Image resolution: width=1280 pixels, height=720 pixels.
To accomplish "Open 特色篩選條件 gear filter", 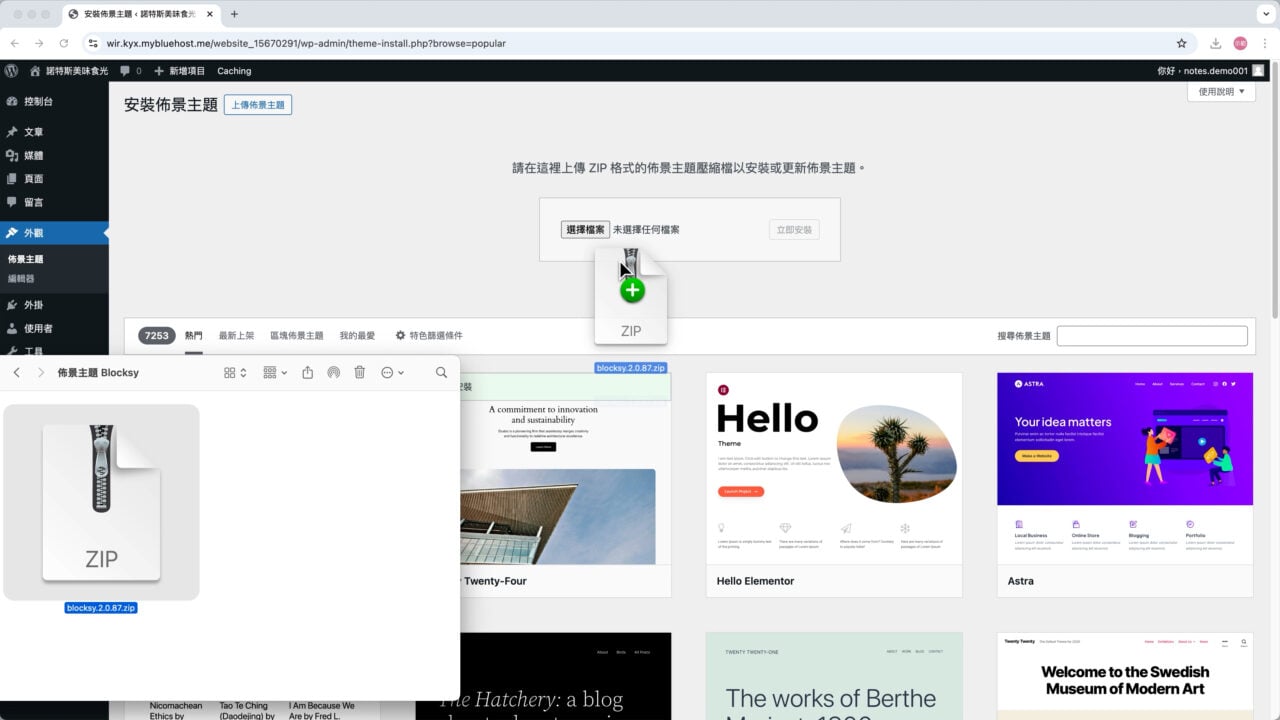I will (429, 336).
